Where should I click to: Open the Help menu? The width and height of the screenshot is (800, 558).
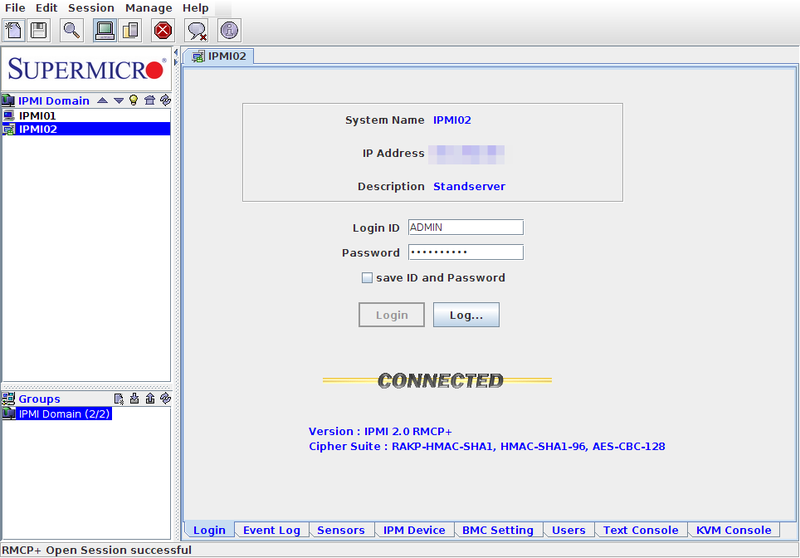point(195,8)
